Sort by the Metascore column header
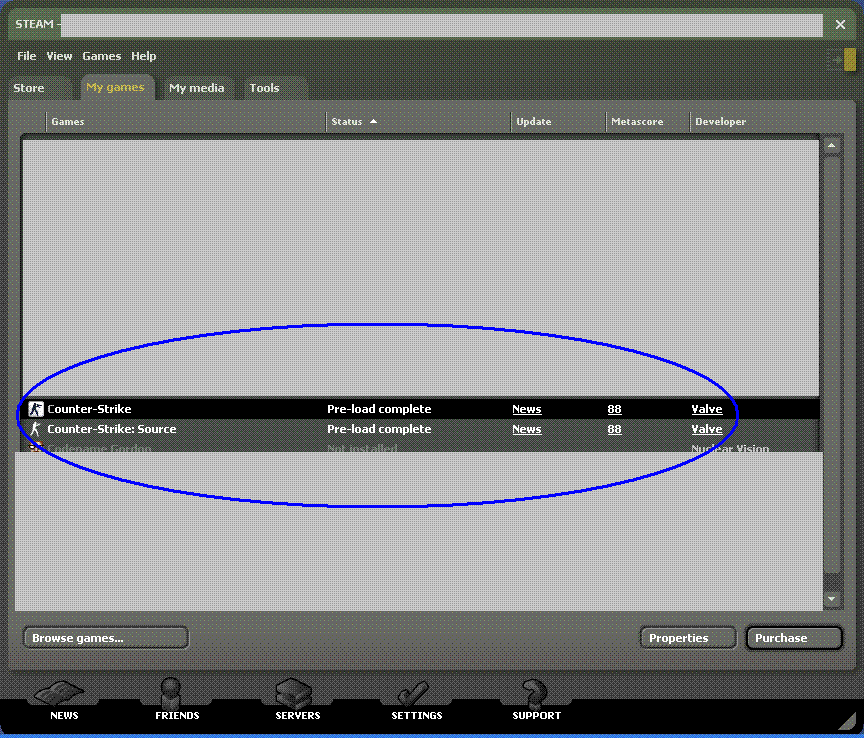 [x=648, y=121]
